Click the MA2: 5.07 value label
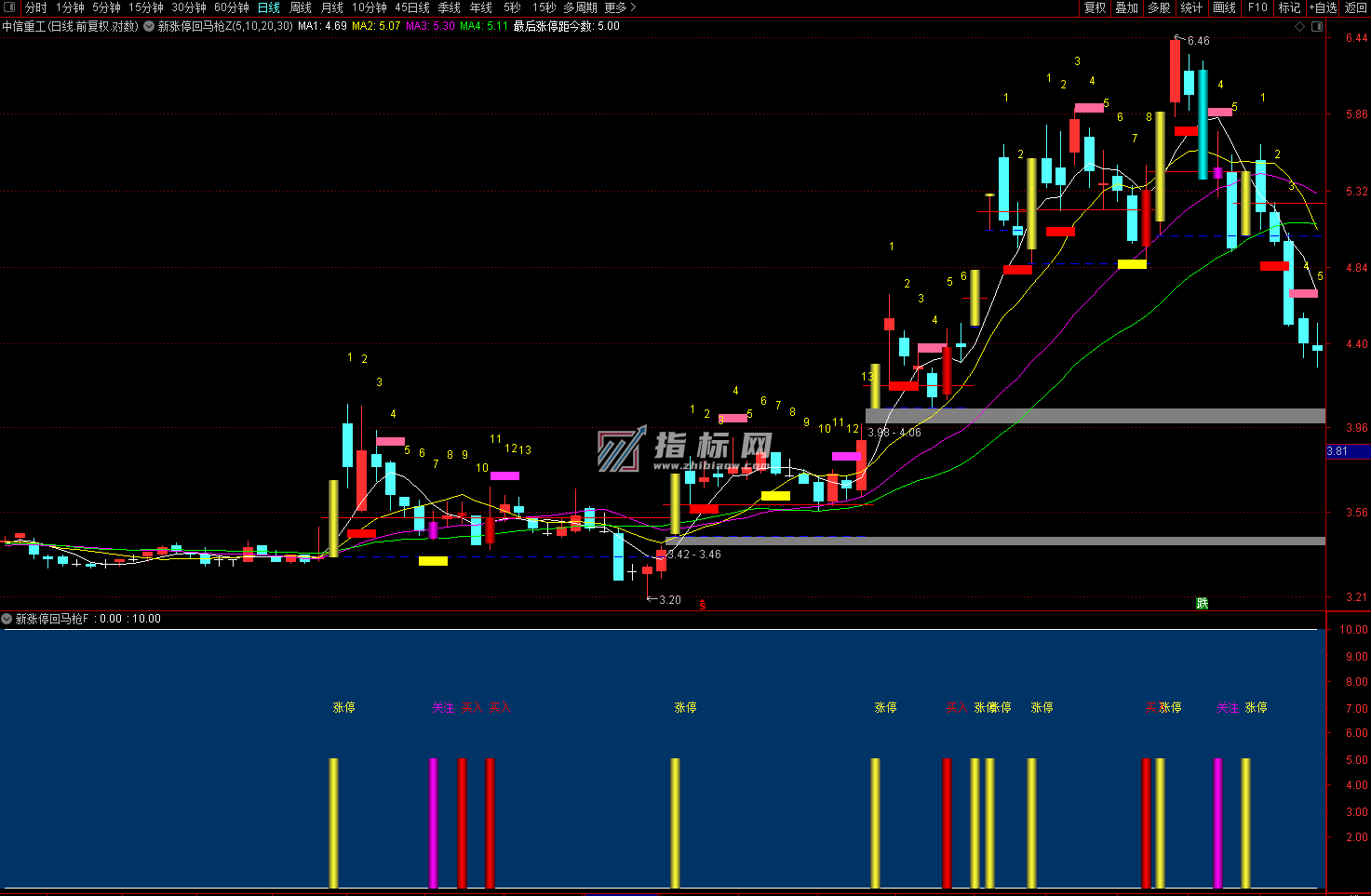This screenshot has width=1371, height=896. tap(376, 26)
